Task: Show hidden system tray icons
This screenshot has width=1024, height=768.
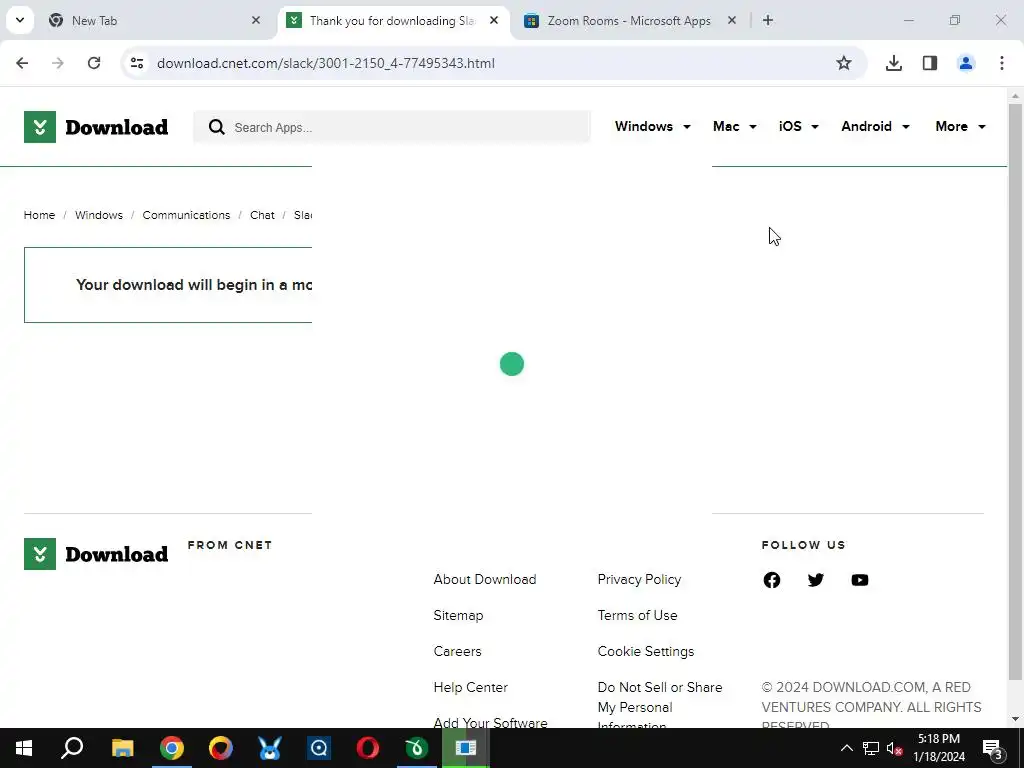Action: [x=846, y=748]
